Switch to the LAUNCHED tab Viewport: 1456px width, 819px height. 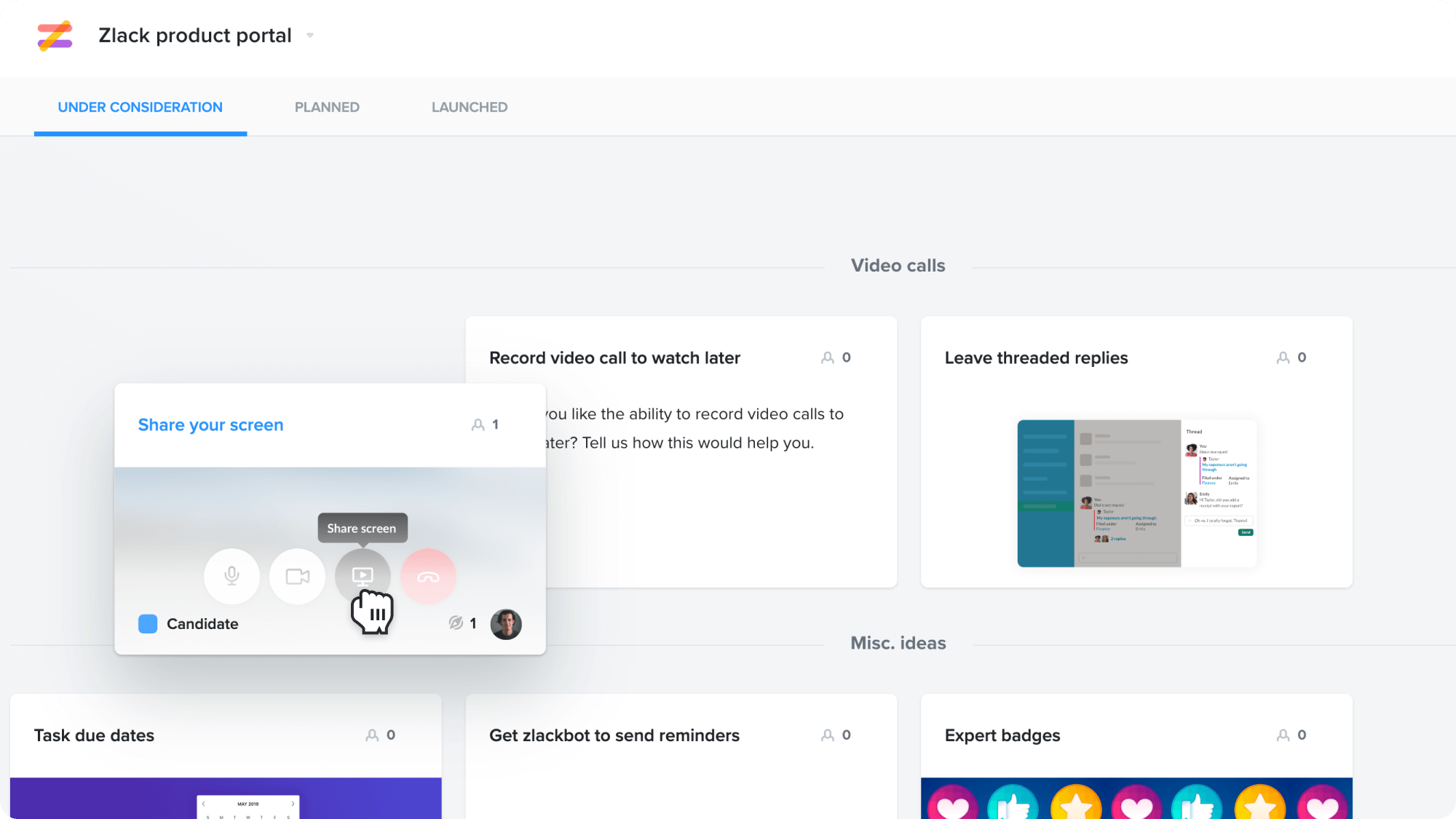point(470,107)
